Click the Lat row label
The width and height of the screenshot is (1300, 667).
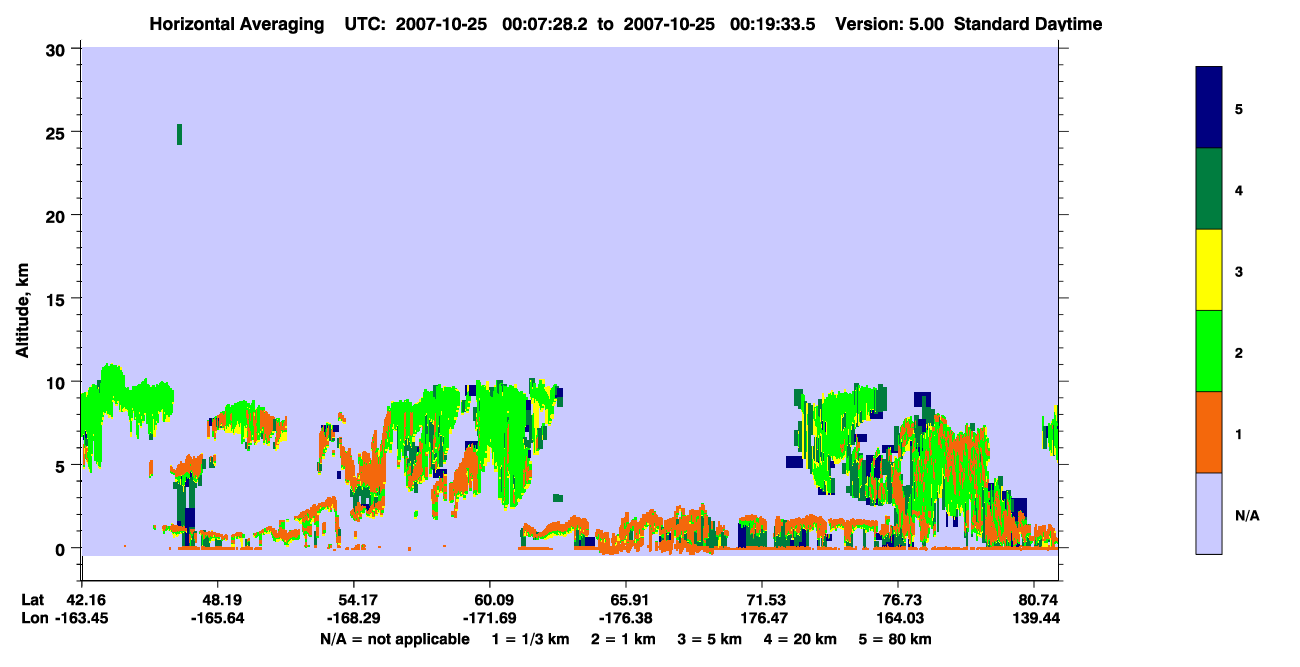(32, 600)
